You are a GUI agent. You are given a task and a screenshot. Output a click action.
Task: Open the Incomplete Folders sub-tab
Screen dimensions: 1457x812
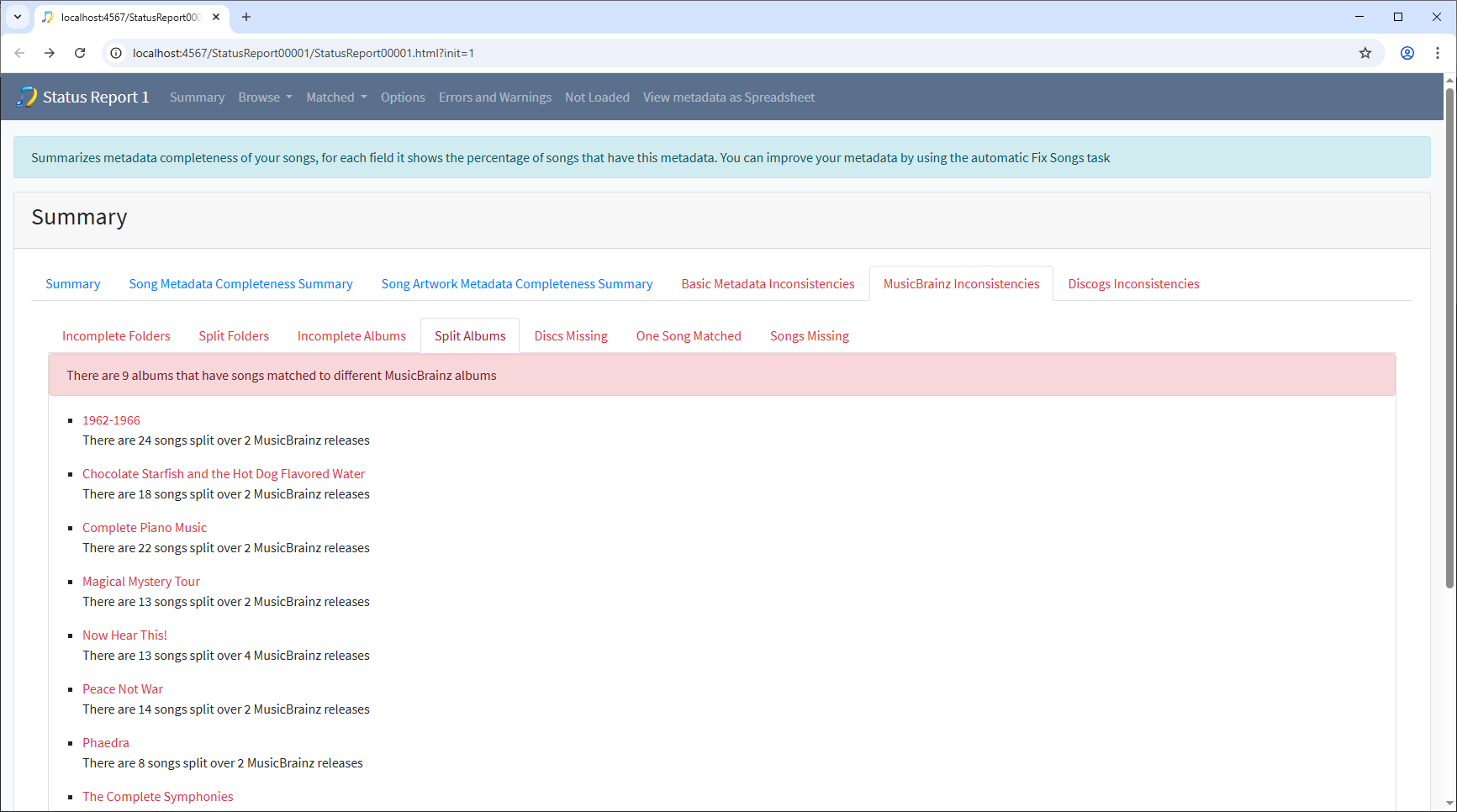[x=116, y=336]
